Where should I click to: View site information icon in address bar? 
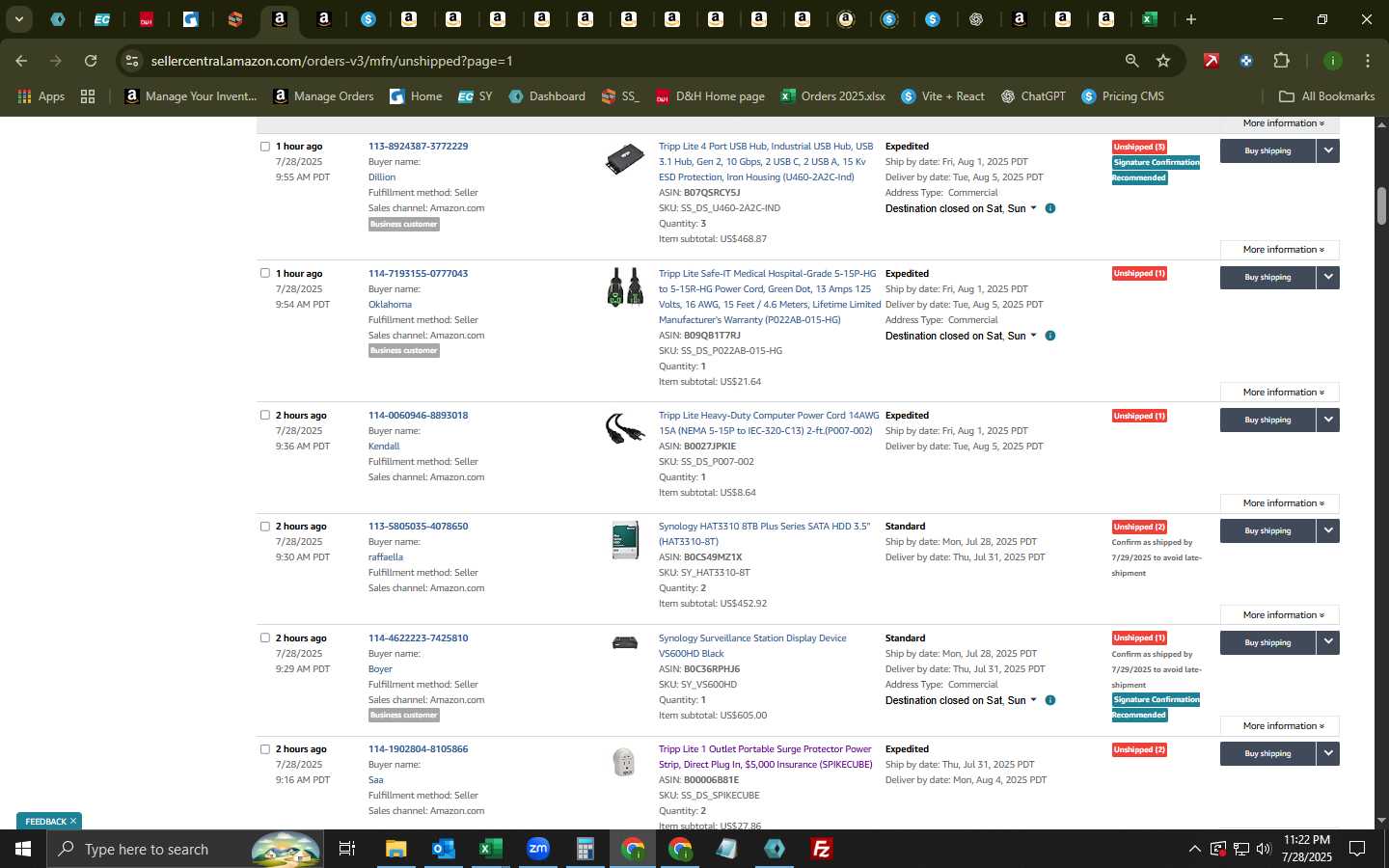click(x=132, y=61)
